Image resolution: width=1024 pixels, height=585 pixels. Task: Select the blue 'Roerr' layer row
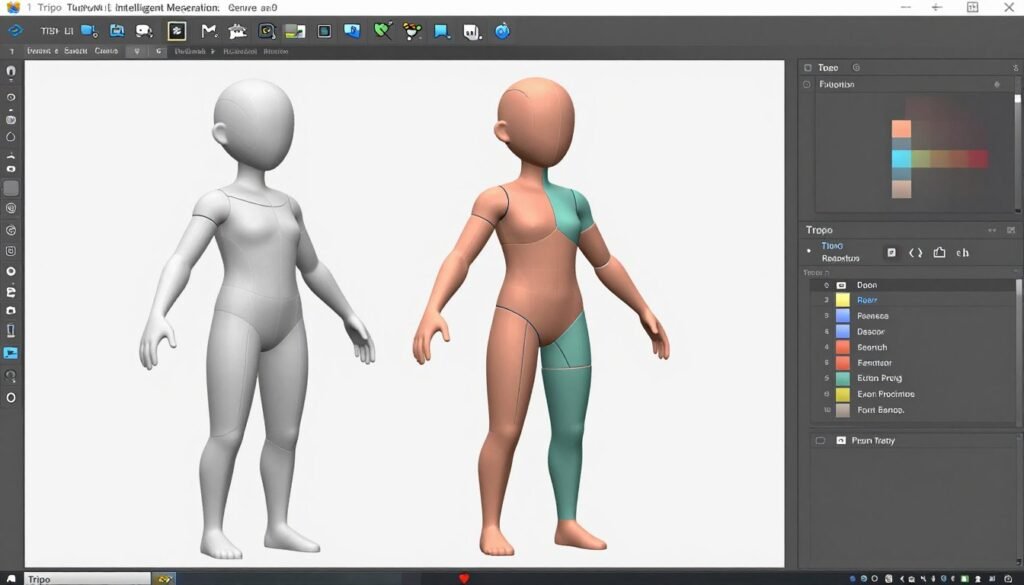click(x=913, y=300)
